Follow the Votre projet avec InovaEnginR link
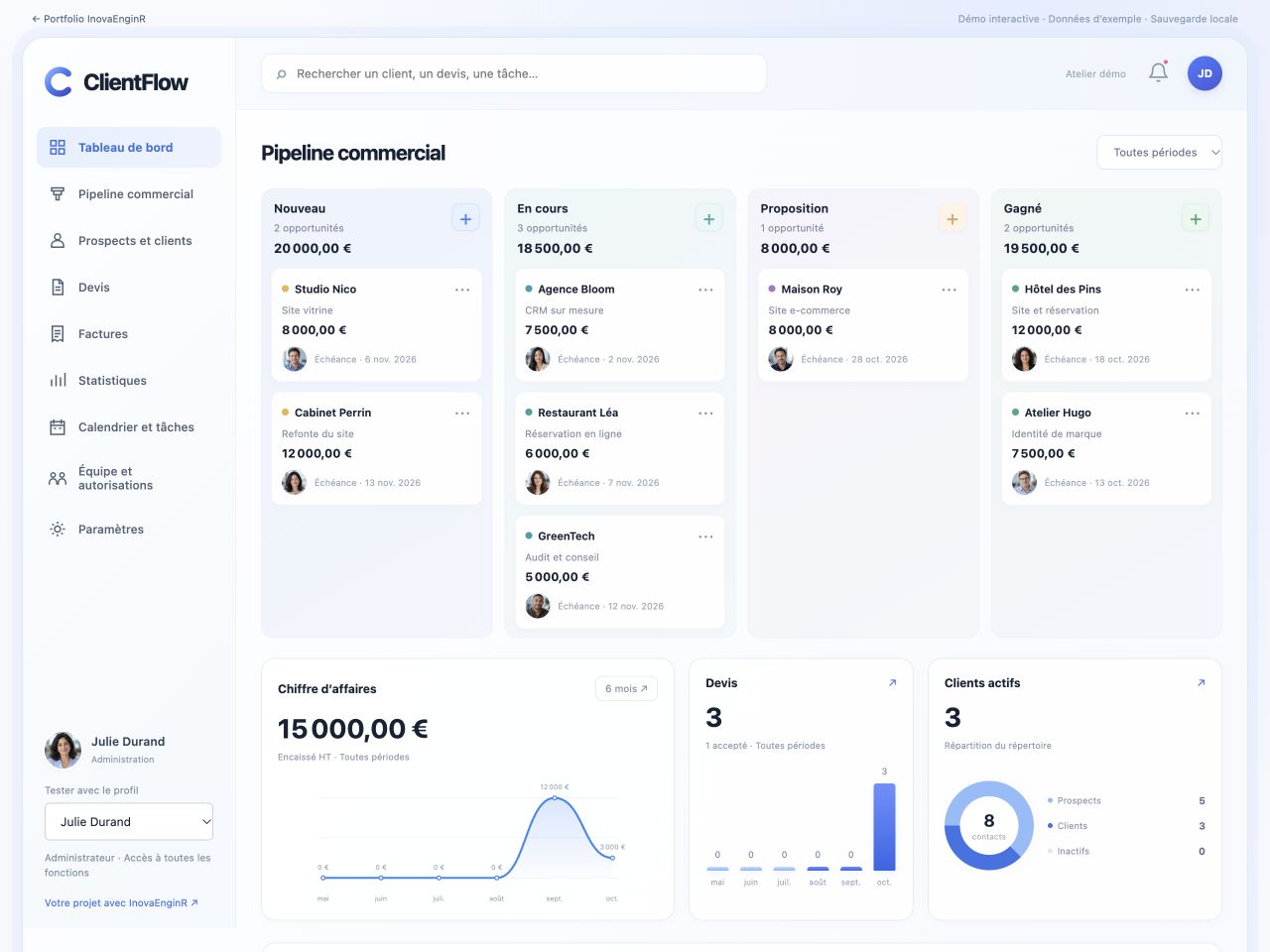The width and height of the screenshot is (1270, 952). pos(121,903)
